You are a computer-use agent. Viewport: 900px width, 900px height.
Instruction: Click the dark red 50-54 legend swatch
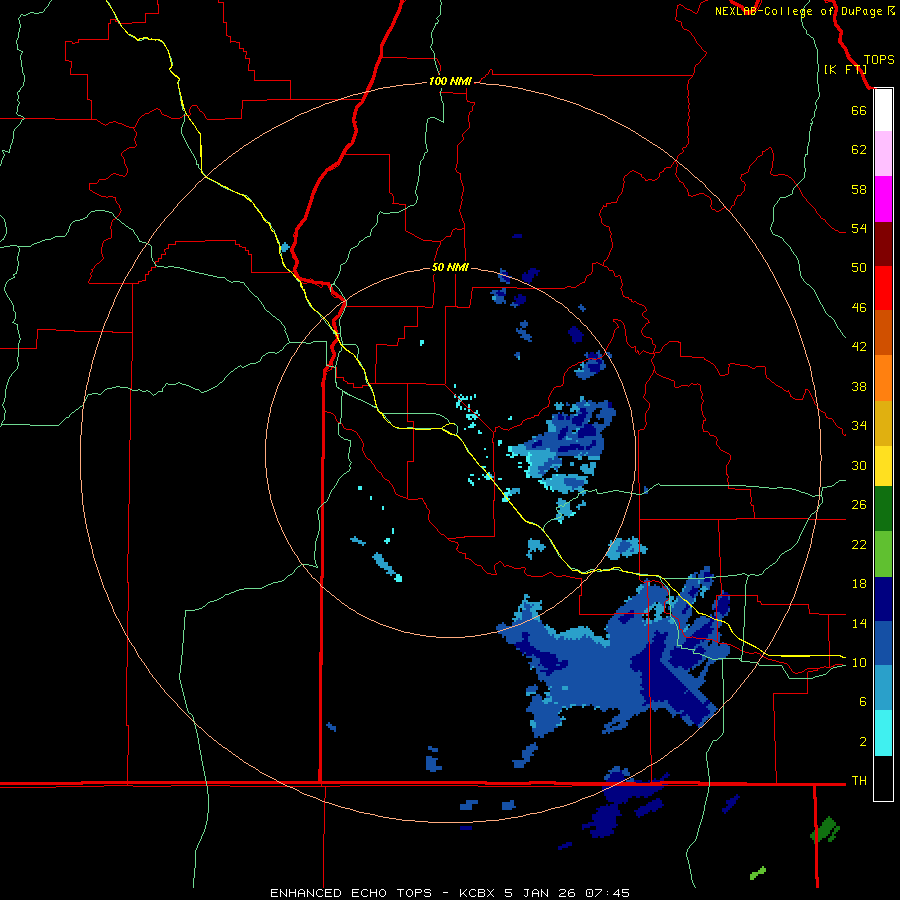(x=883, y=244)
